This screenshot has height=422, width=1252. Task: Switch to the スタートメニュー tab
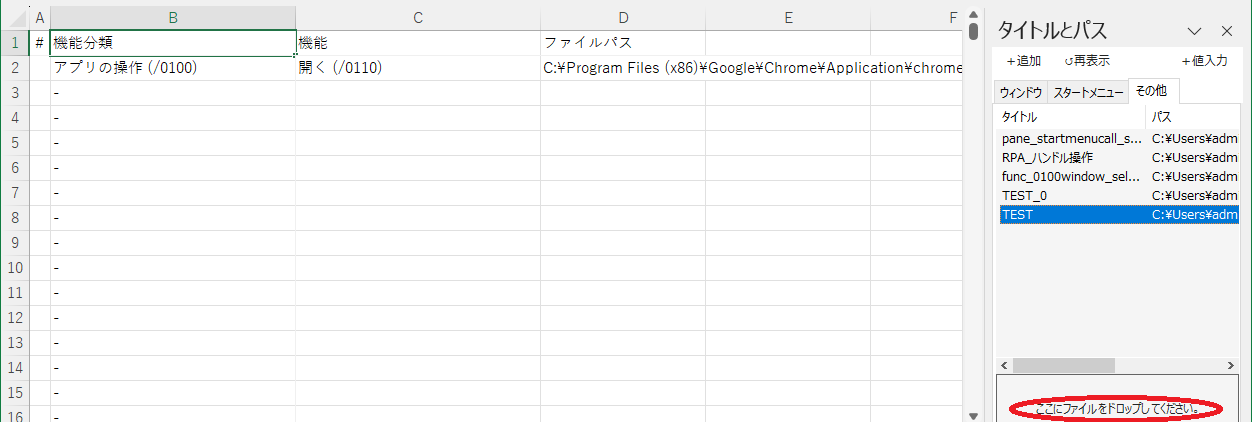pos(1088,92)
